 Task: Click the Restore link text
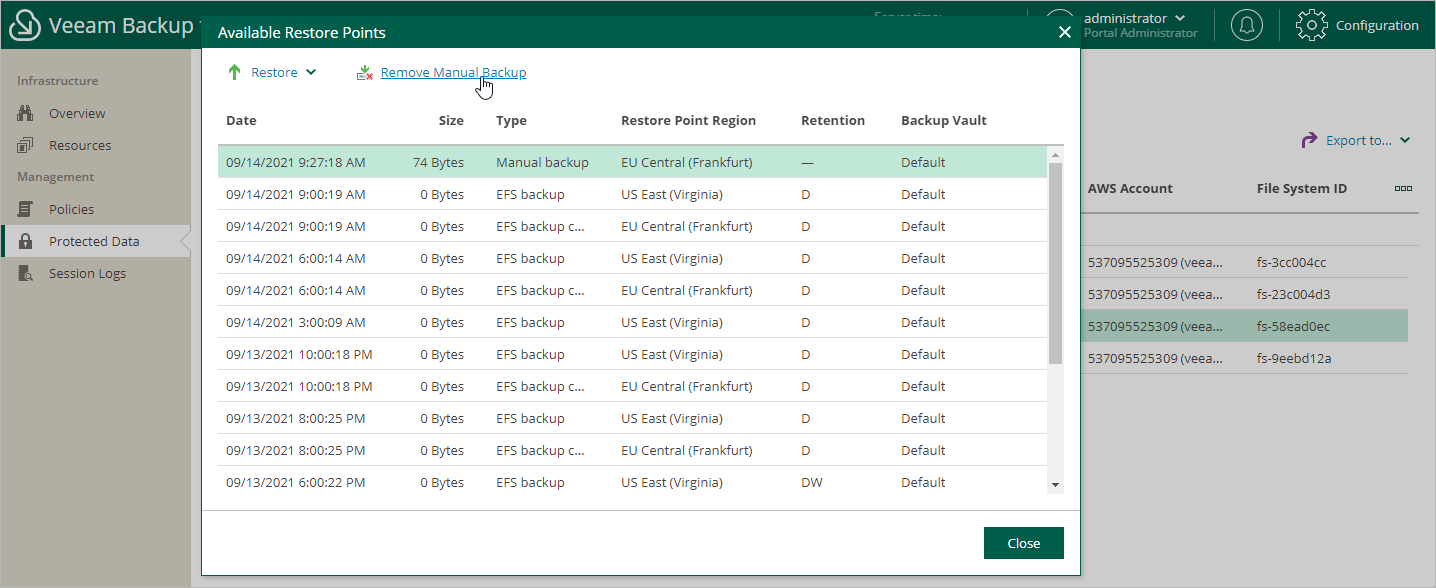point(274,72)
